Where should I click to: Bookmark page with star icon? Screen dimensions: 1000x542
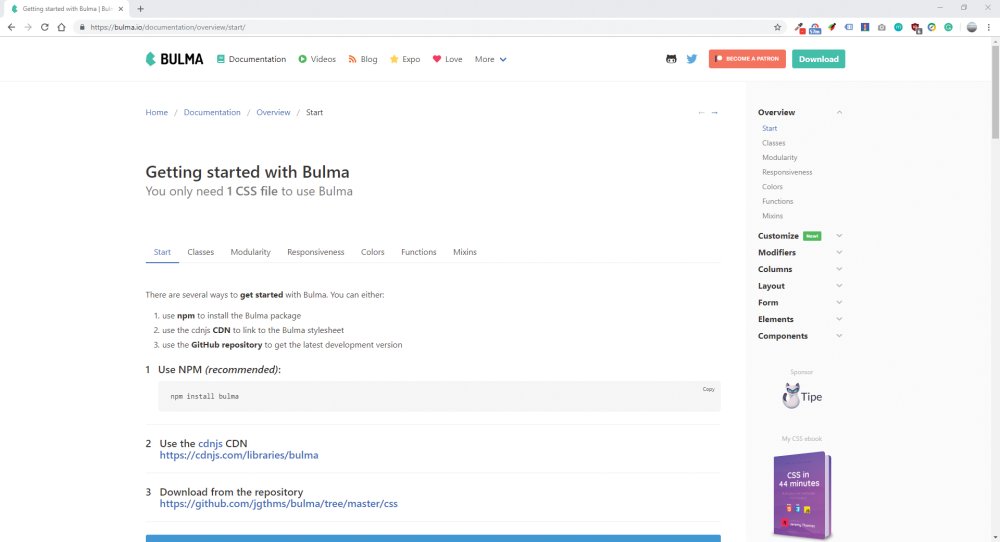point(777,27)
